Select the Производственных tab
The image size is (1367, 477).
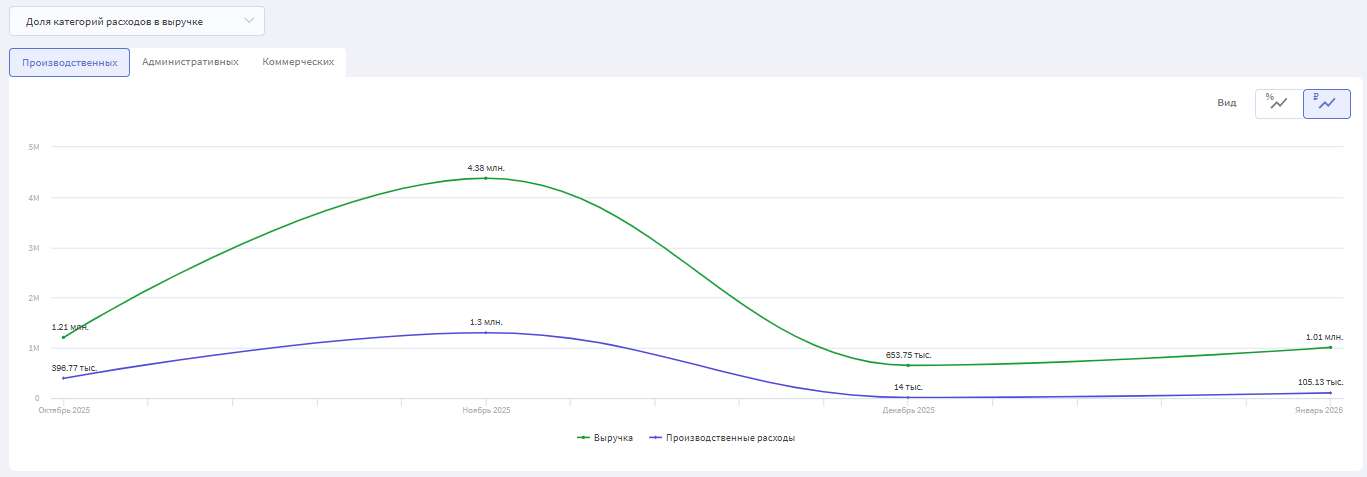click(x=70, y=62)
